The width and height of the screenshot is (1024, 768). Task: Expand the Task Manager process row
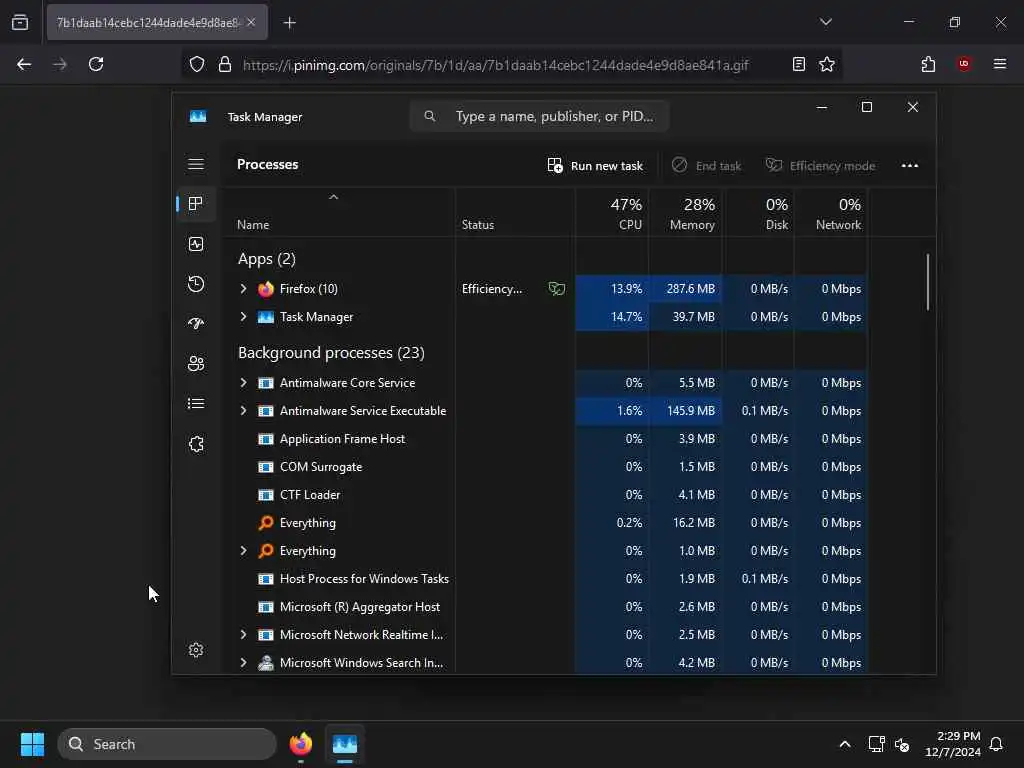tap(244, 317)
